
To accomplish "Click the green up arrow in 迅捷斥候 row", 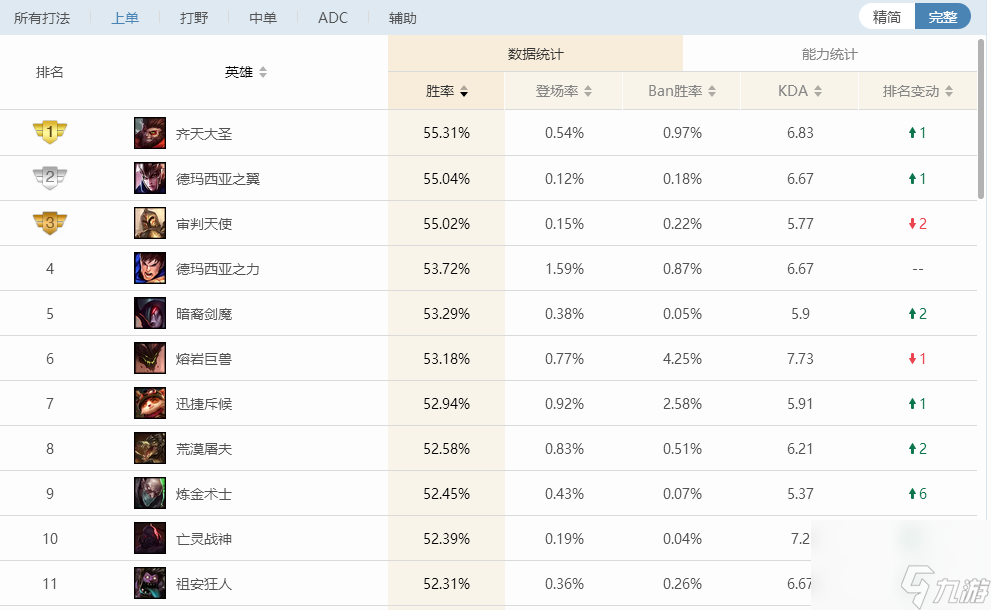I will 912,404.
